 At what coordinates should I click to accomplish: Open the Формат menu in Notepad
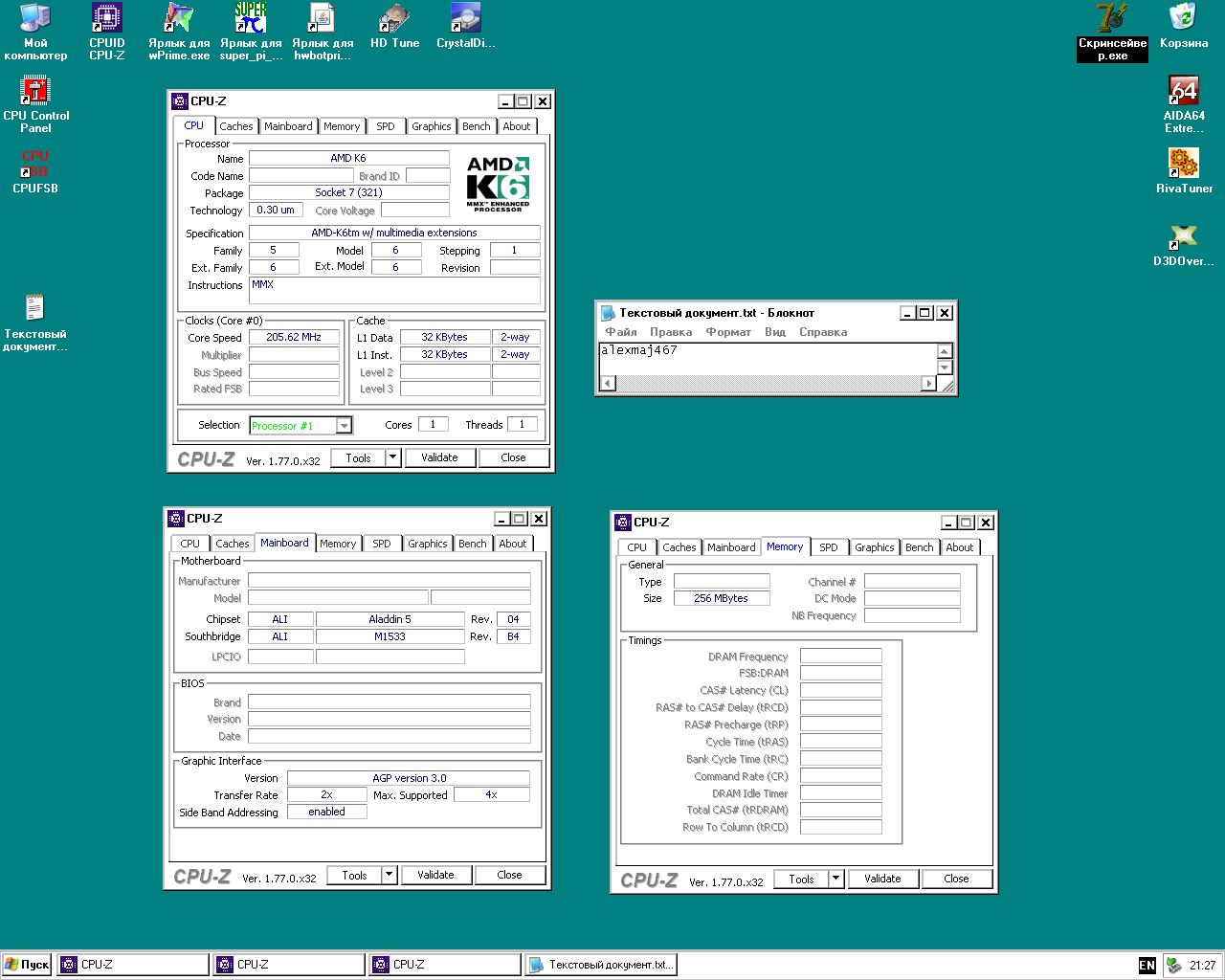[x=728, y=332]
